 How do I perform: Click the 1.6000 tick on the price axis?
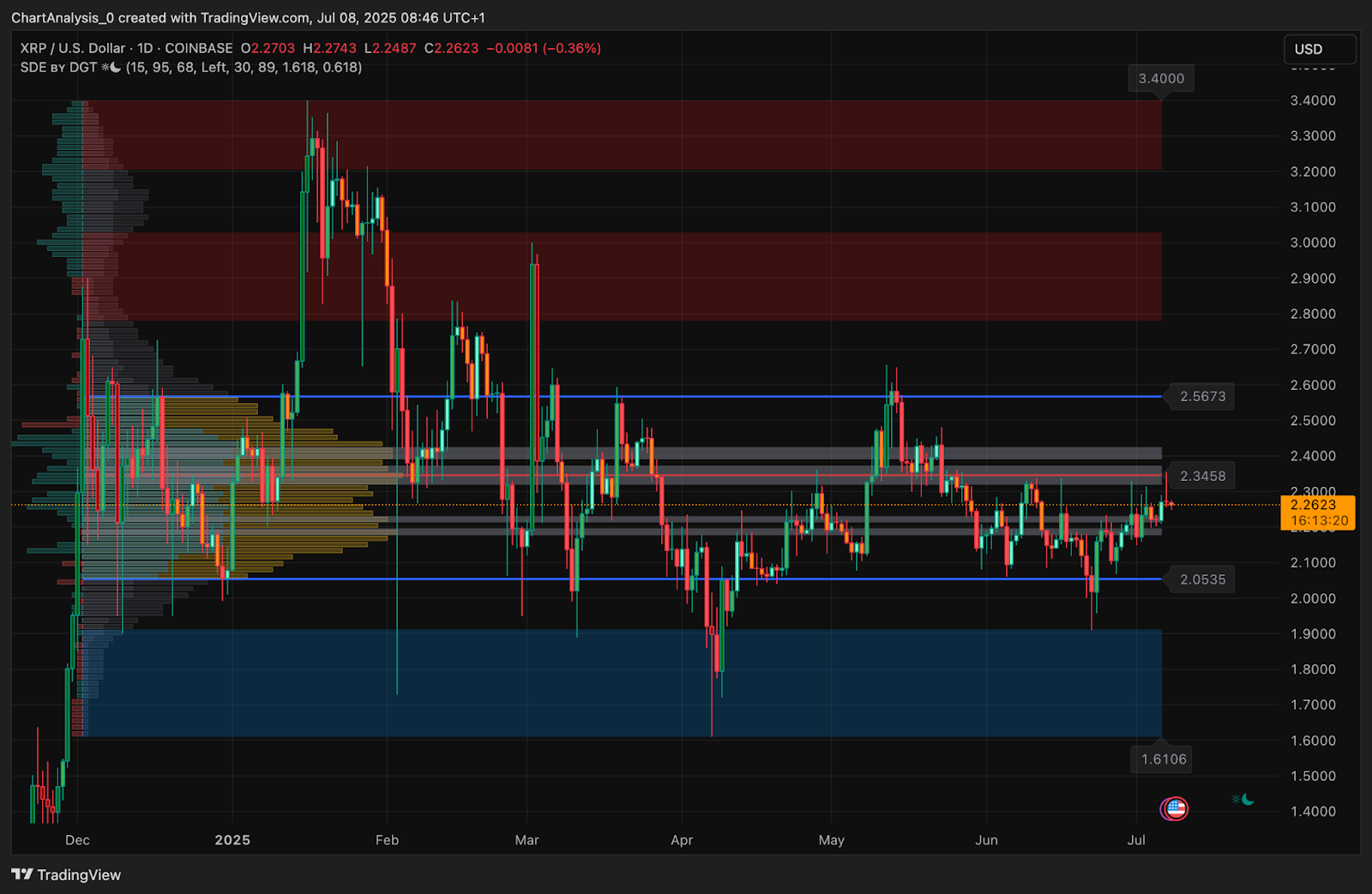1313,741
